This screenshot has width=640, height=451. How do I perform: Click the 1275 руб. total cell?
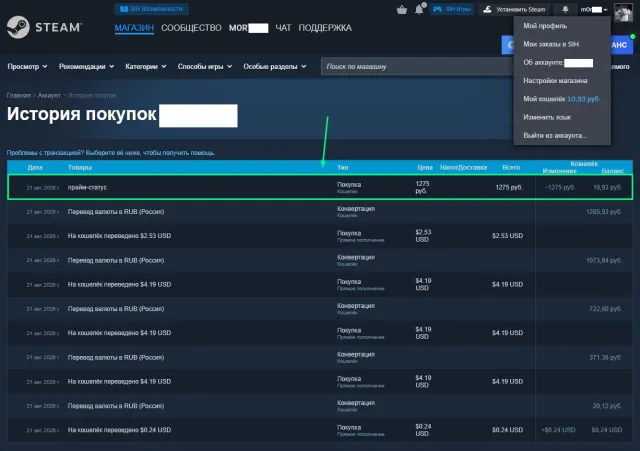[x=509, y=187]
